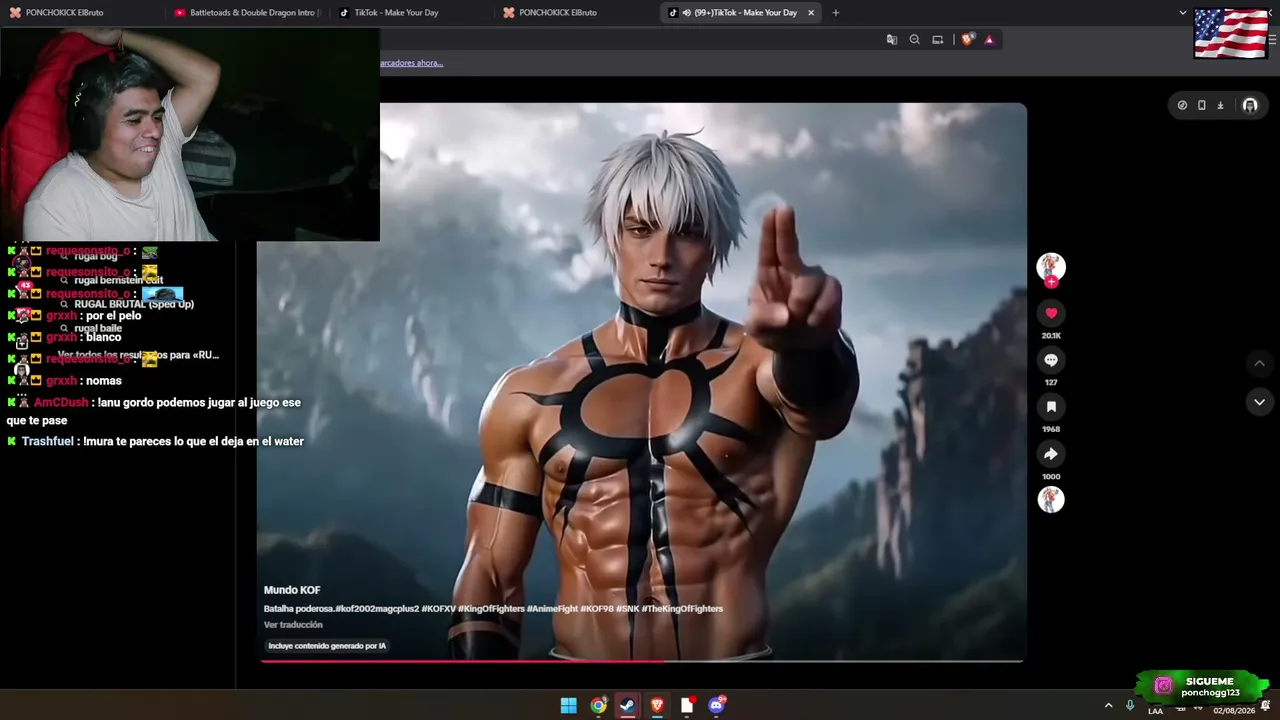Click the phone app icon in TikTok pill
The width and height of the screenshot is (1280, 720).
(1201, 105)
